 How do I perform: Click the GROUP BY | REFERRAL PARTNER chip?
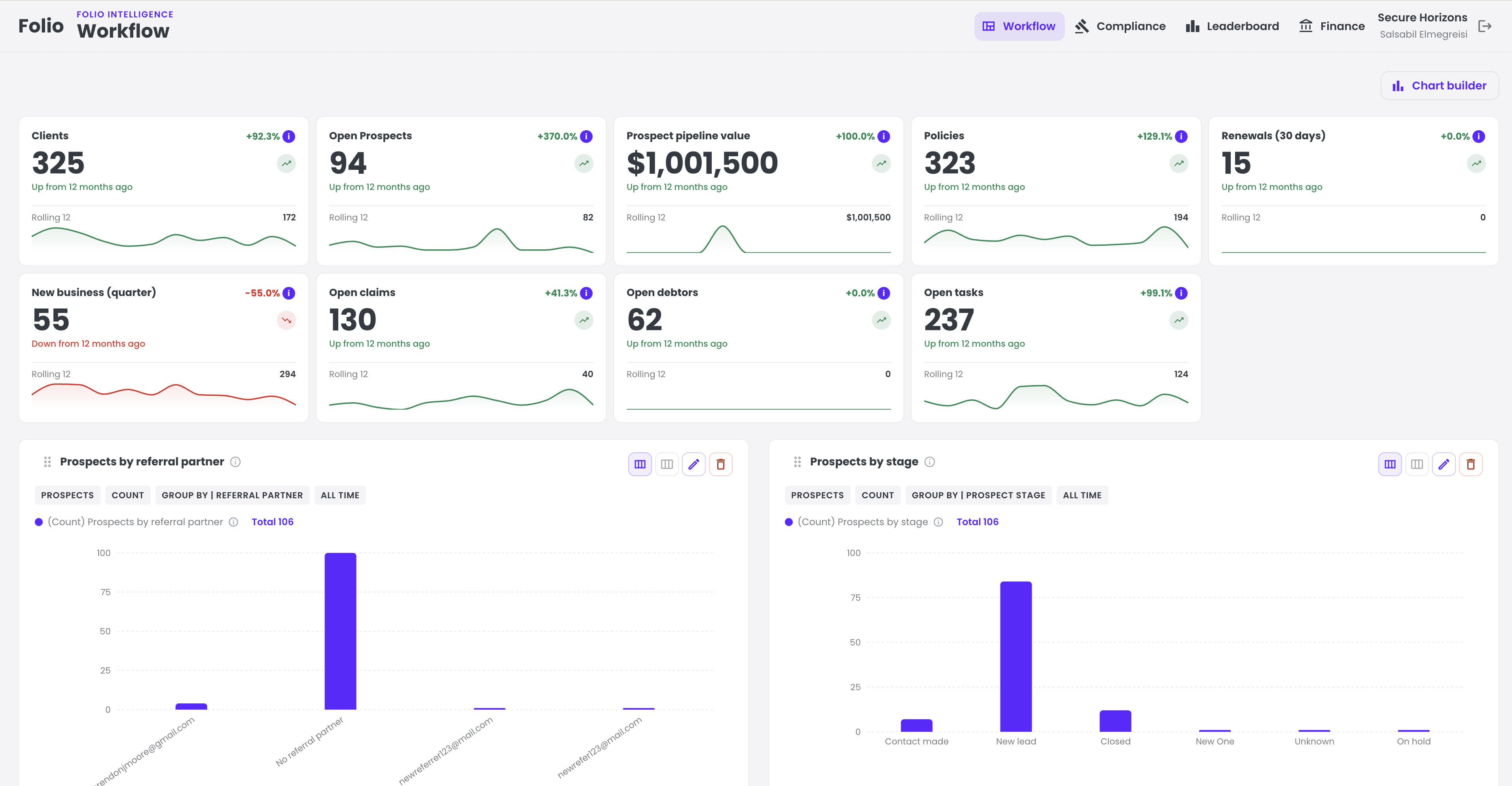click(233, 496)
